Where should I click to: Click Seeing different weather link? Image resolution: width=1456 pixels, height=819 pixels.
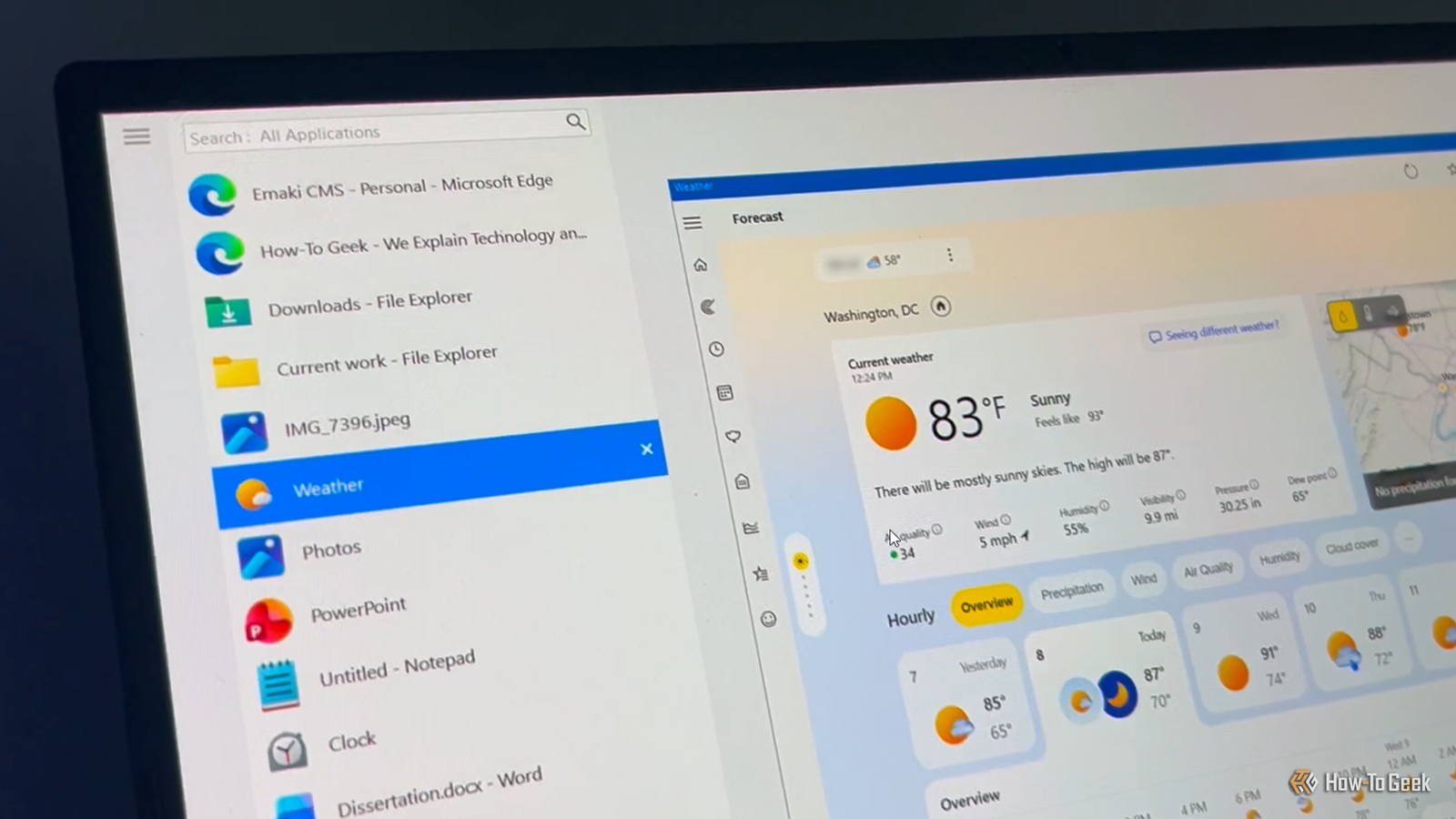(1213, 331)
